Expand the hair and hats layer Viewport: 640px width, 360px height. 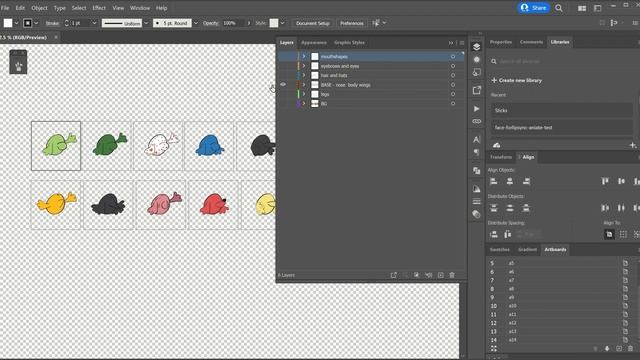304,75
